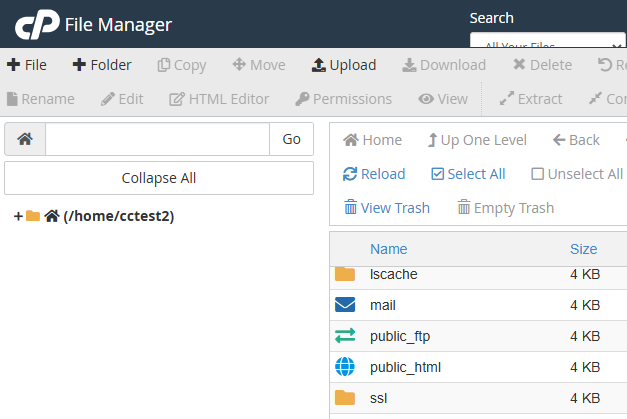
Task: Click into the path input field
Action: (158, 139)
